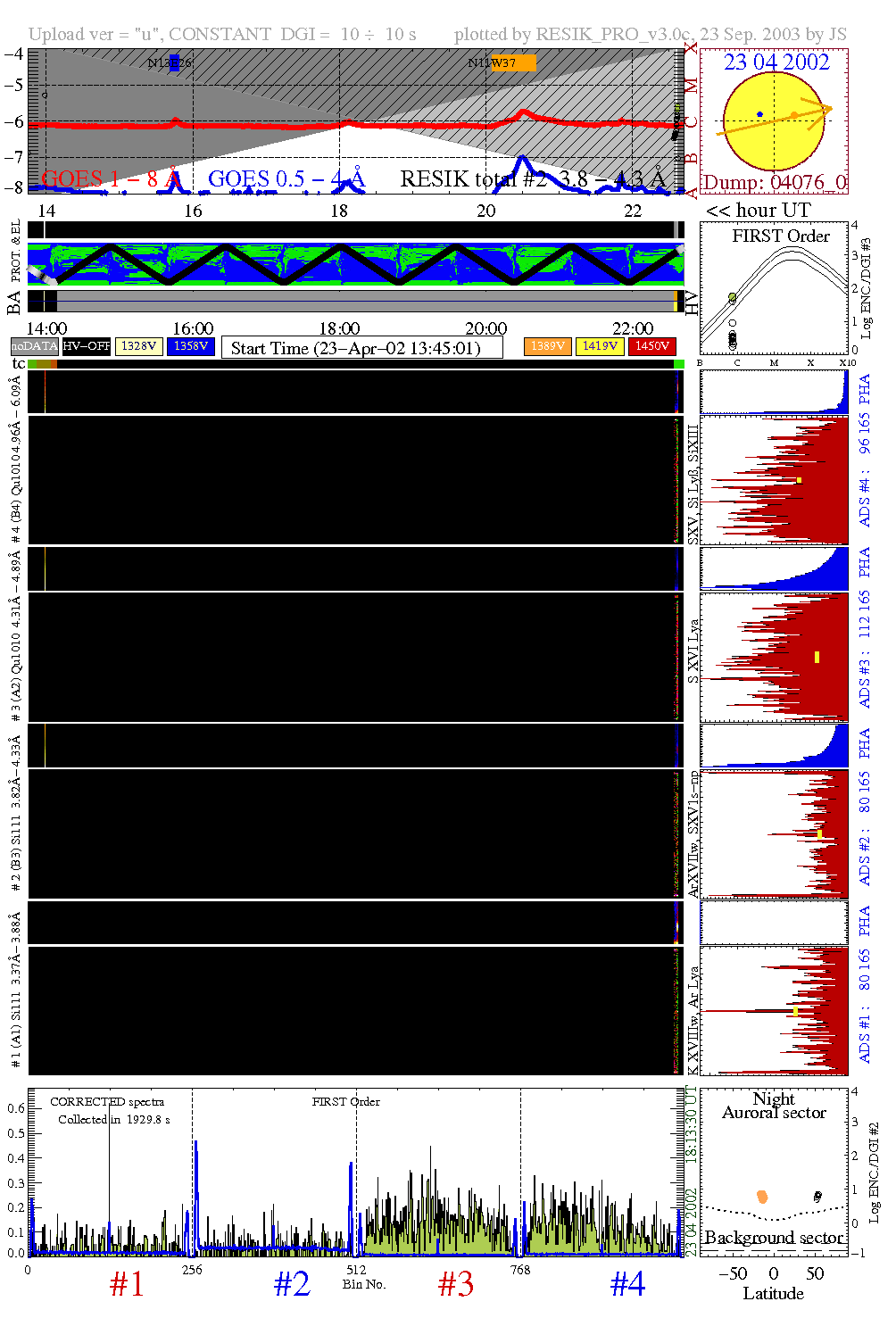Select the 1450V red legend box
The height and width of the screenshot is (1318, 896).
[x=652, y=346]
